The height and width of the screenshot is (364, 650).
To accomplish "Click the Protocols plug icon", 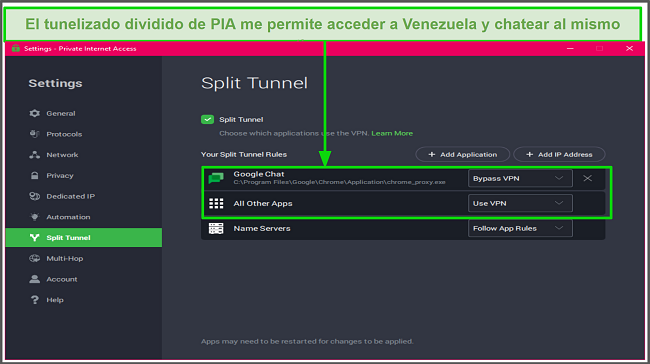I will (34, 134).
